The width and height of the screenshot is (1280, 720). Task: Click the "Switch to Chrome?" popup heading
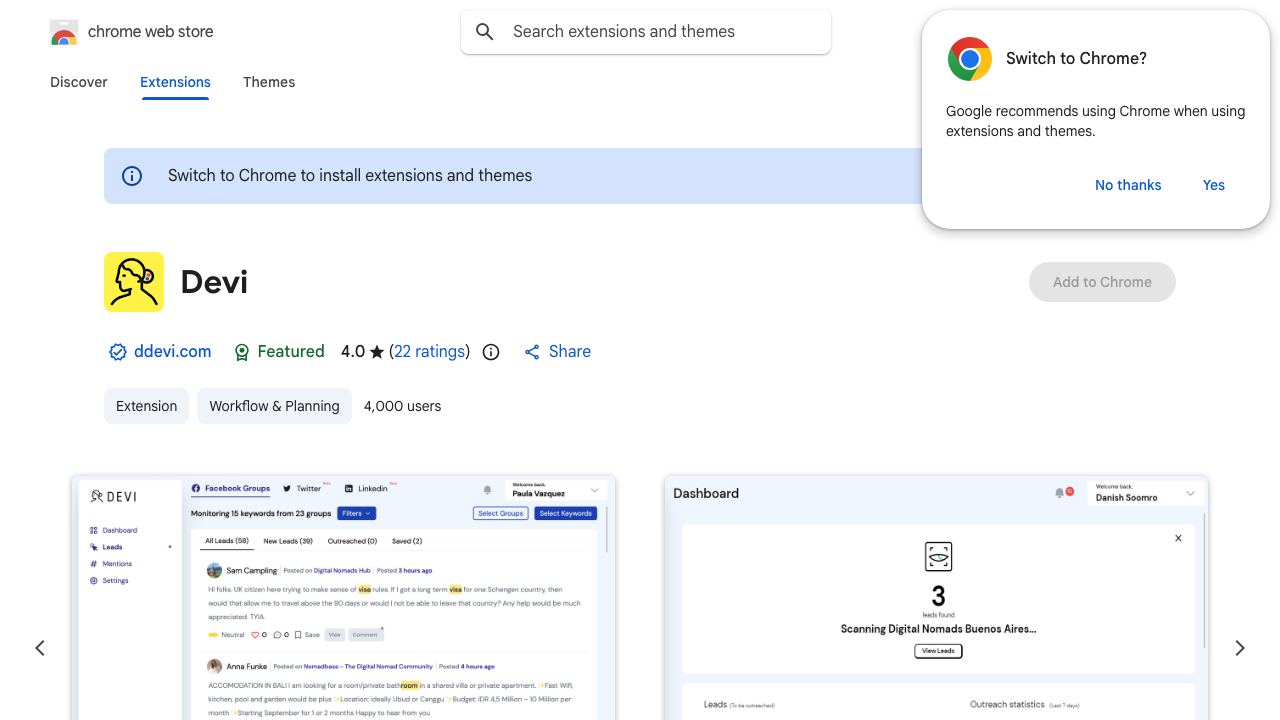(1076, 59)
